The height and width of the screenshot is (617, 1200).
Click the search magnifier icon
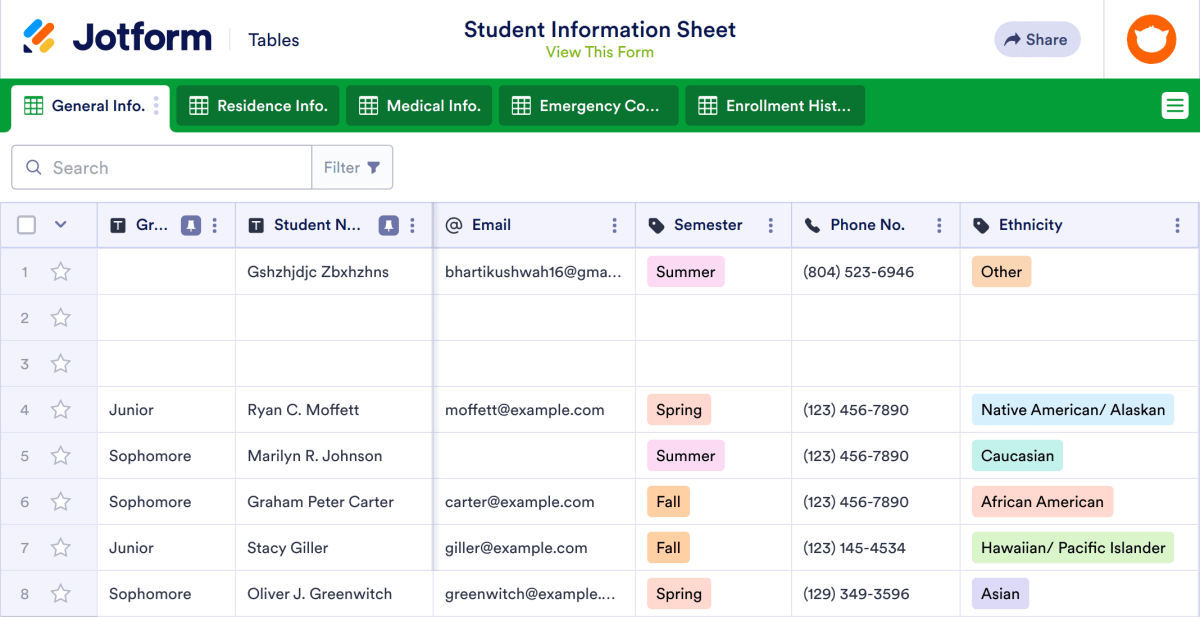click(34, 167)
